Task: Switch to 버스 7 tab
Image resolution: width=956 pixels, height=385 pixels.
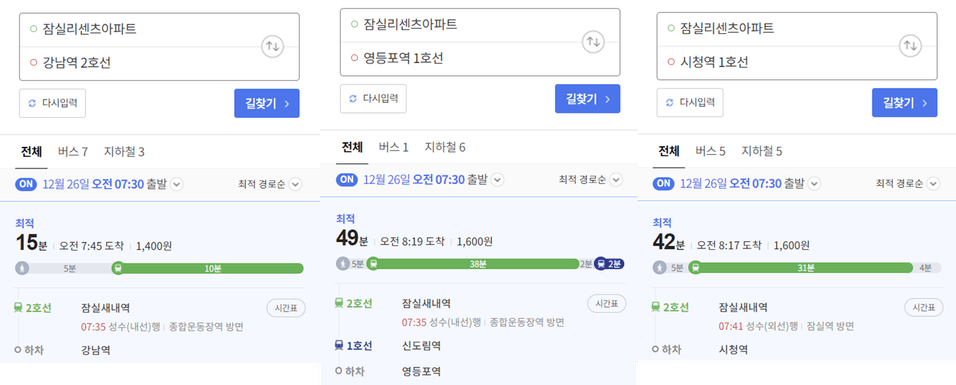Action: pos(73,151)
